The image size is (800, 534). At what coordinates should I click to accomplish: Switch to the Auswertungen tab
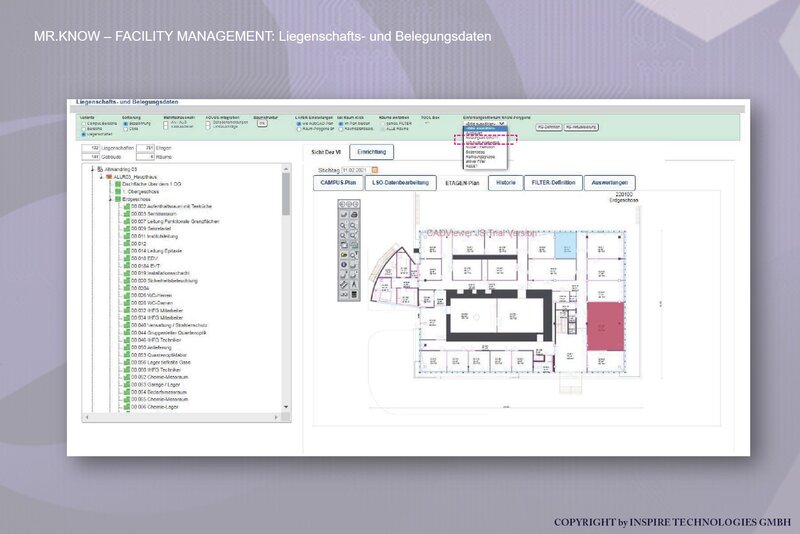[x=610, y=183]
